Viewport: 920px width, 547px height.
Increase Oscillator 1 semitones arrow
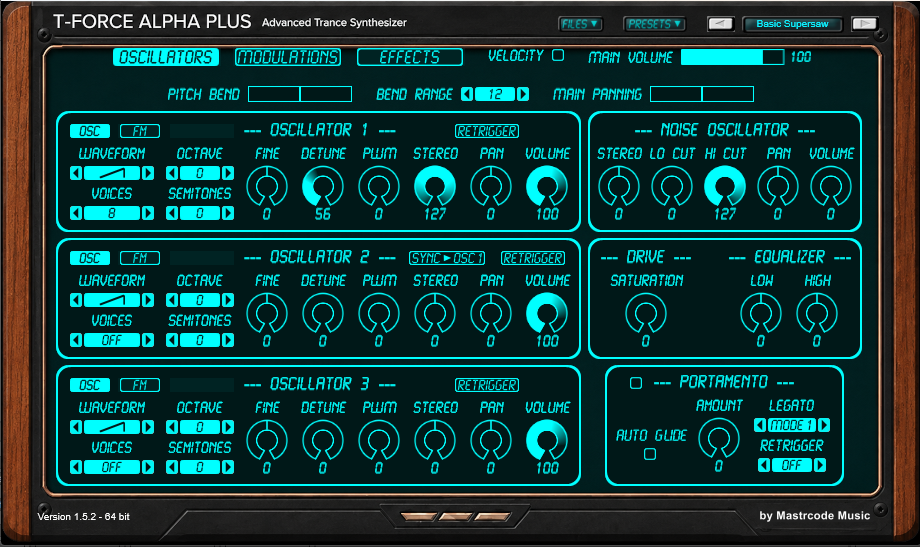(x=228, y=213)
